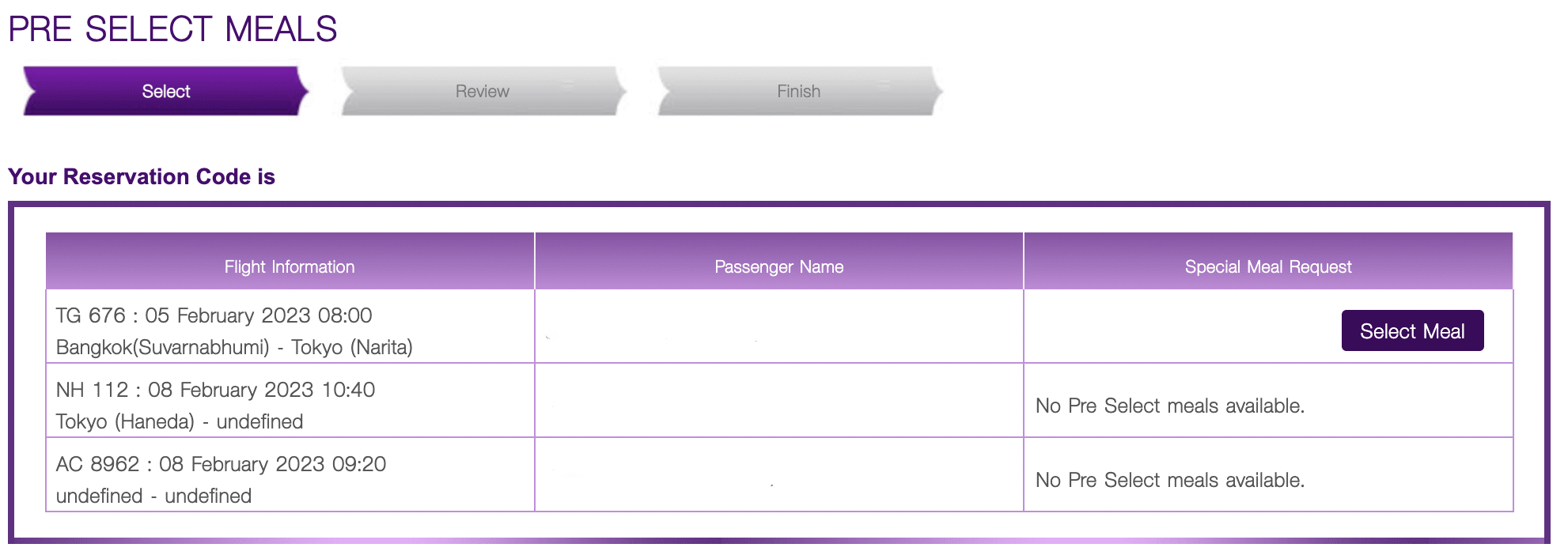Click the Passenger Name column header
Screen dimensions: 1568x555
[x=778, y=266]
